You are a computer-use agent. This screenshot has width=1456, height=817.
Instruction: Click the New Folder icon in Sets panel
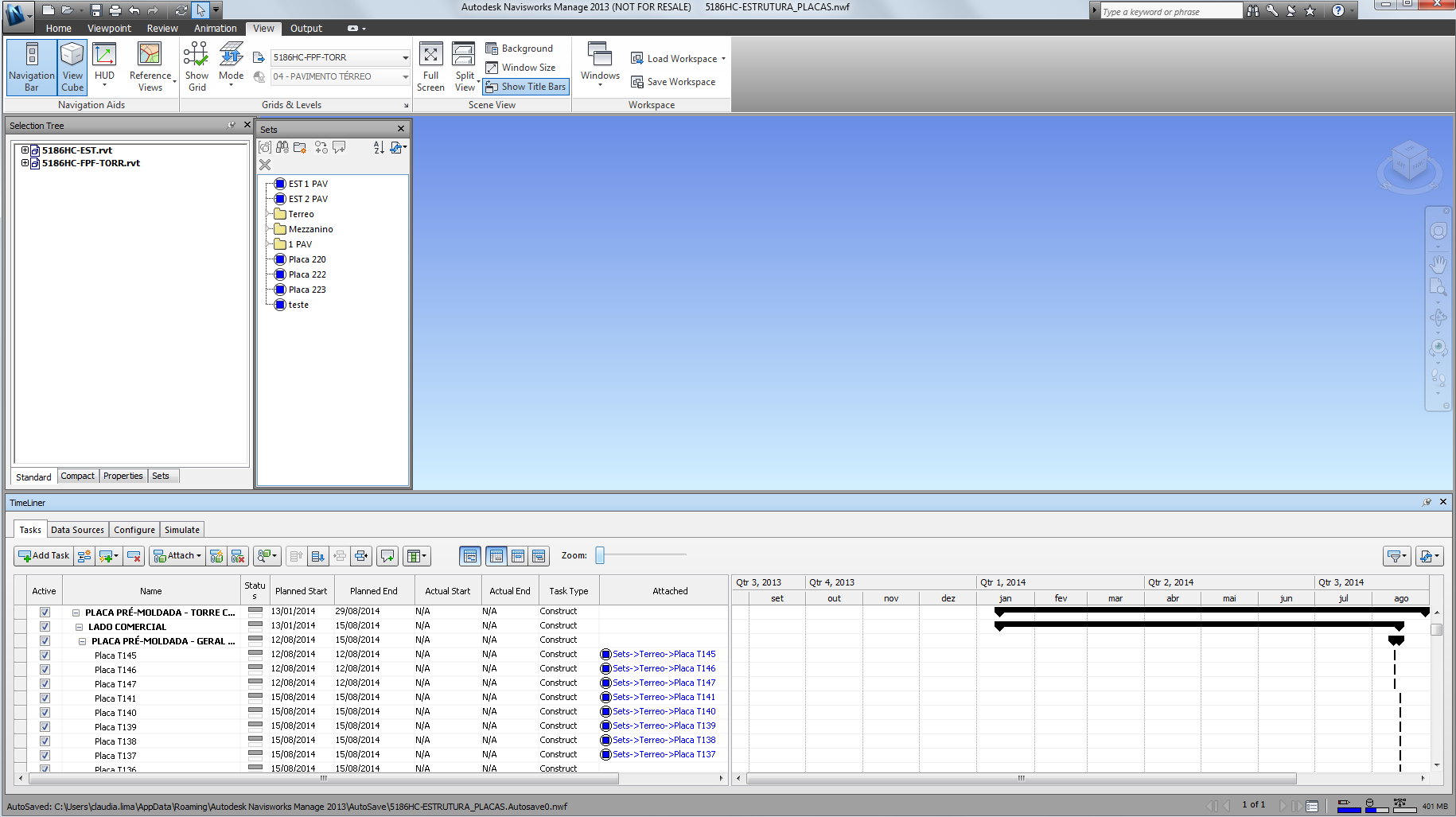click(x=300, y=147)
